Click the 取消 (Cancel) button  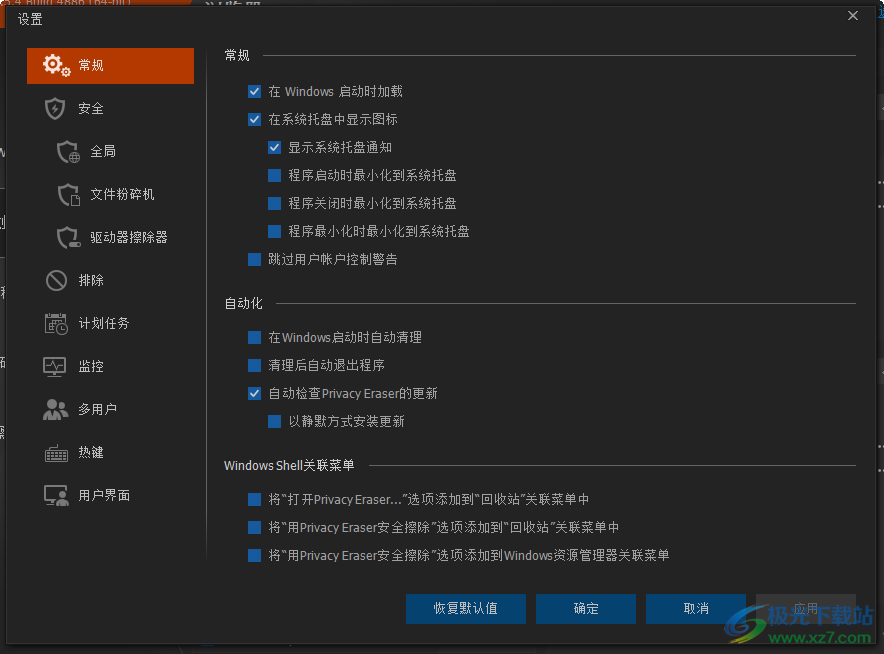click(x=695, y=608)
